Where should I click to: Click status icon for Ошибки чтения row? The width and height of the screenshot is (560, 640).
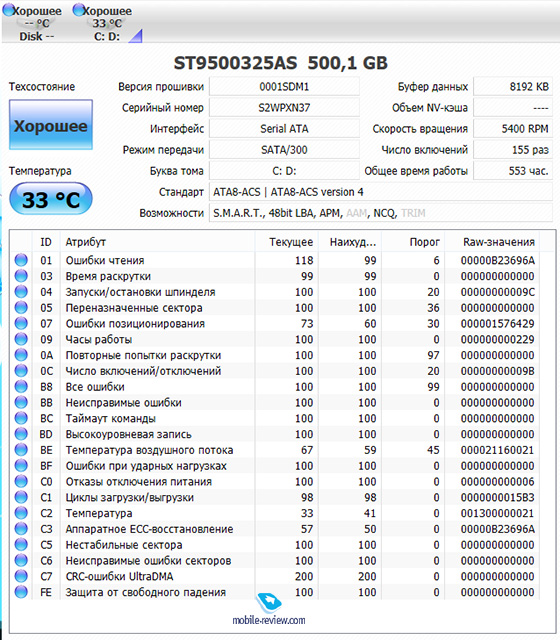(x=21, y=260)
